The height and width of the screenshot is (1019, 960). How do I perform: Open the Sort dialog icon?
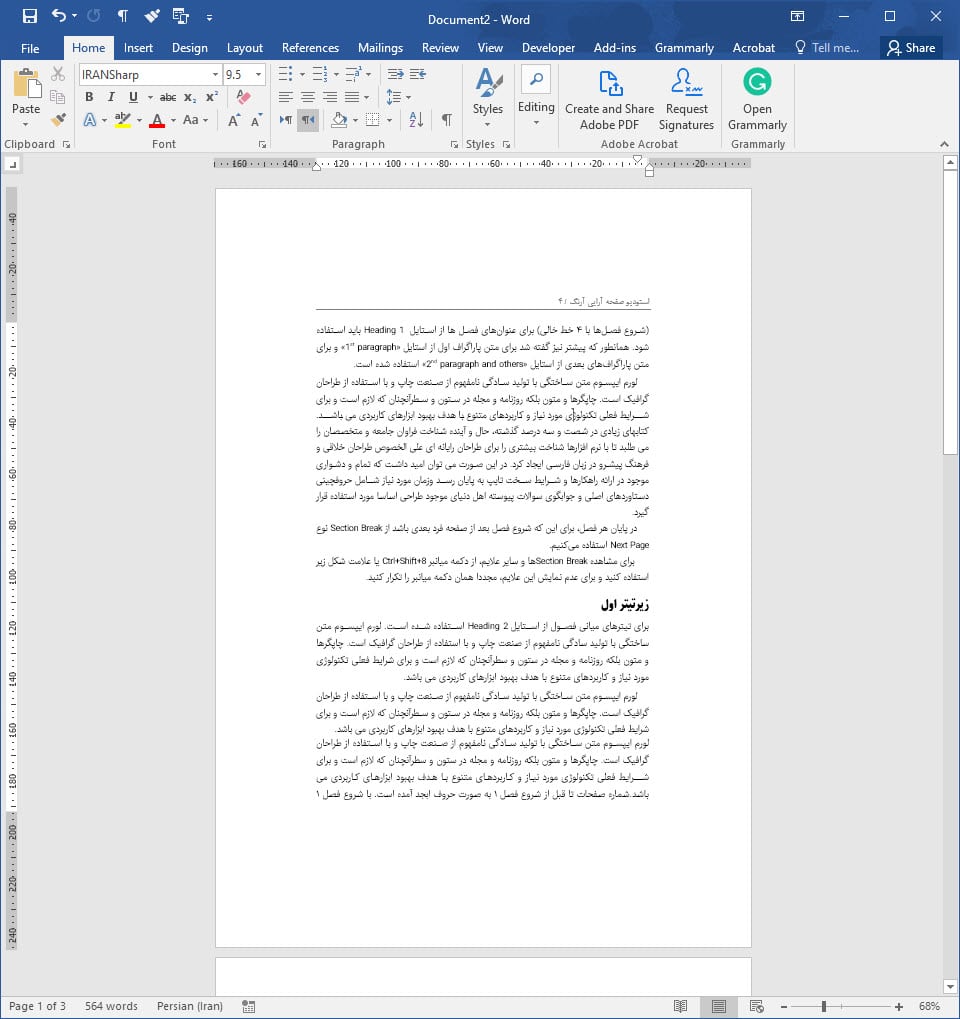416,120
